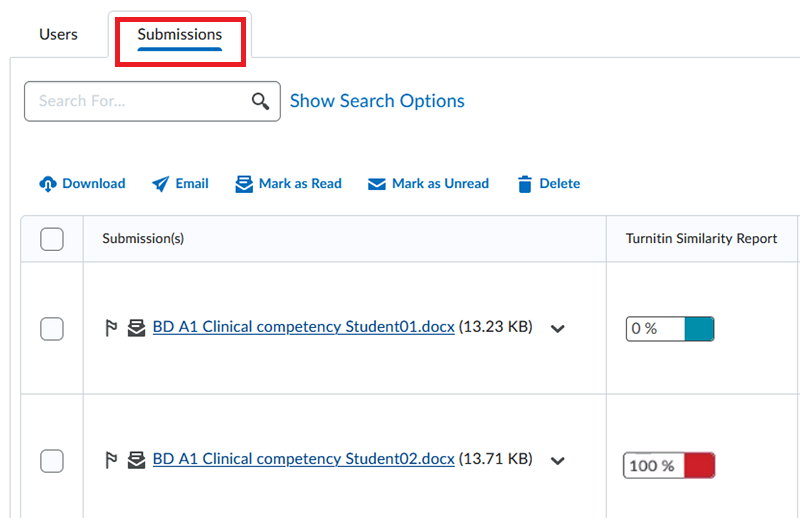Switch to the Users tab
800x518 pixels.
58,34
